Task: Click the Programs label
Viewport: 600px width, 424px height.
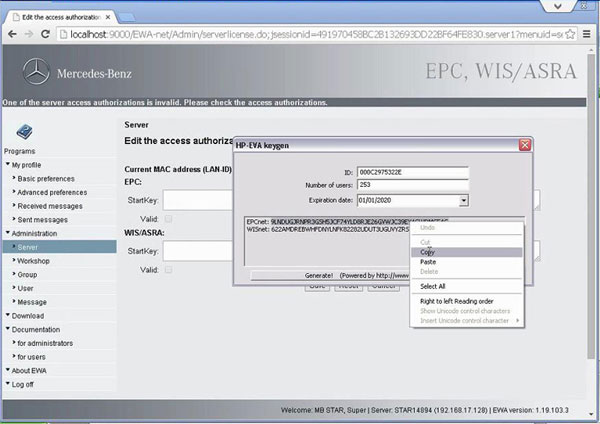Action: [20, 151]
